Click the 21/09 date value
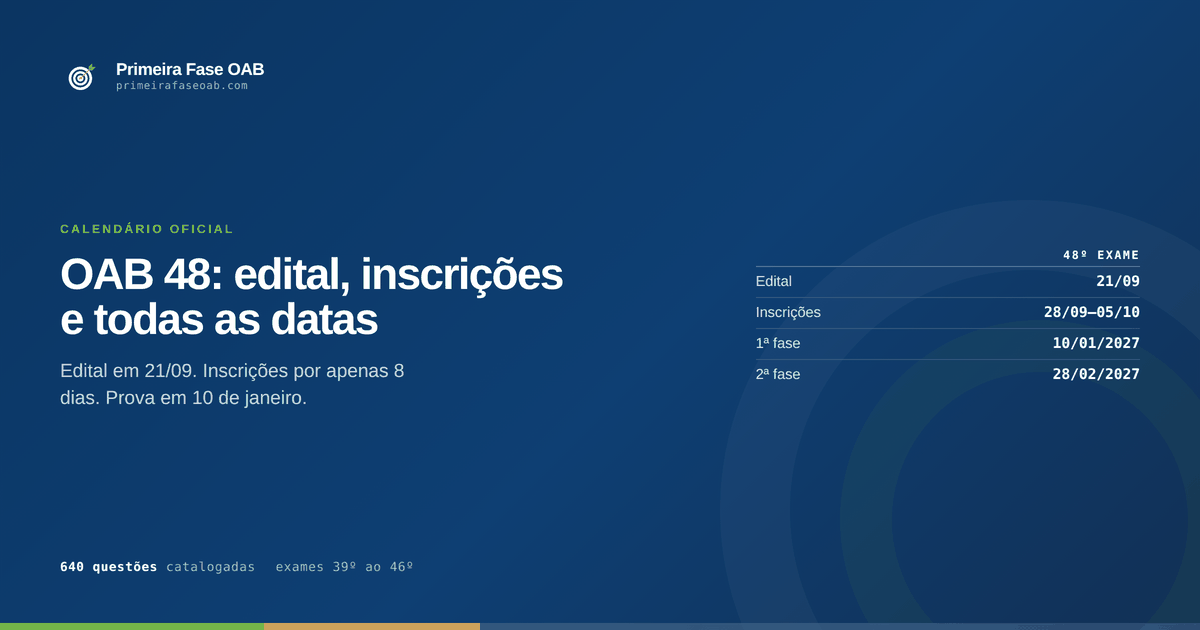 pos(1118,281)
